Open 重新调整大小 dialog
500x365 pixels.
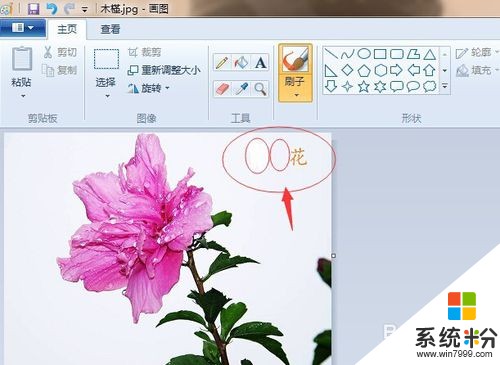point(164,70)
